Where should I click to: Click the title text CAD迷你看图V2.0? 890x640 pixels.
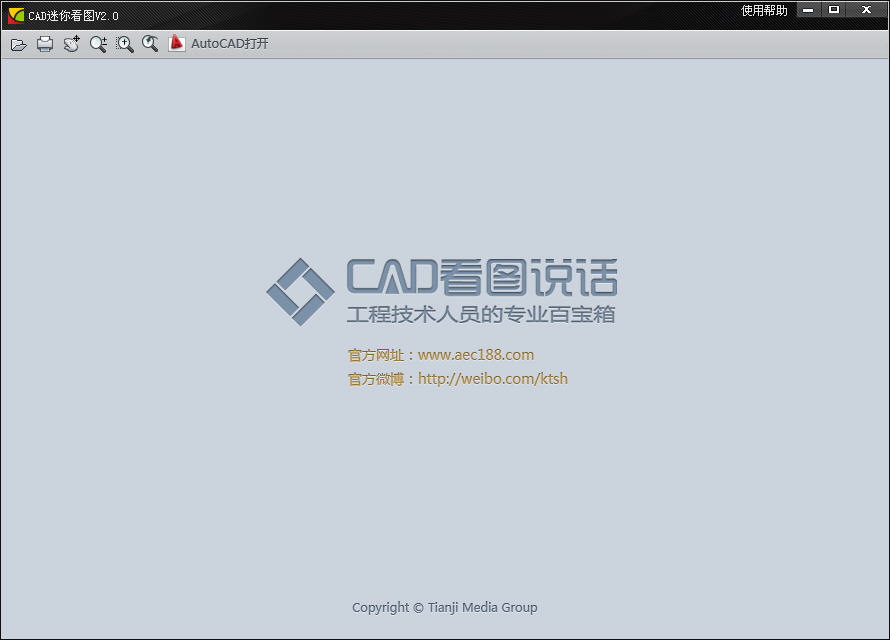click(72, 15)
